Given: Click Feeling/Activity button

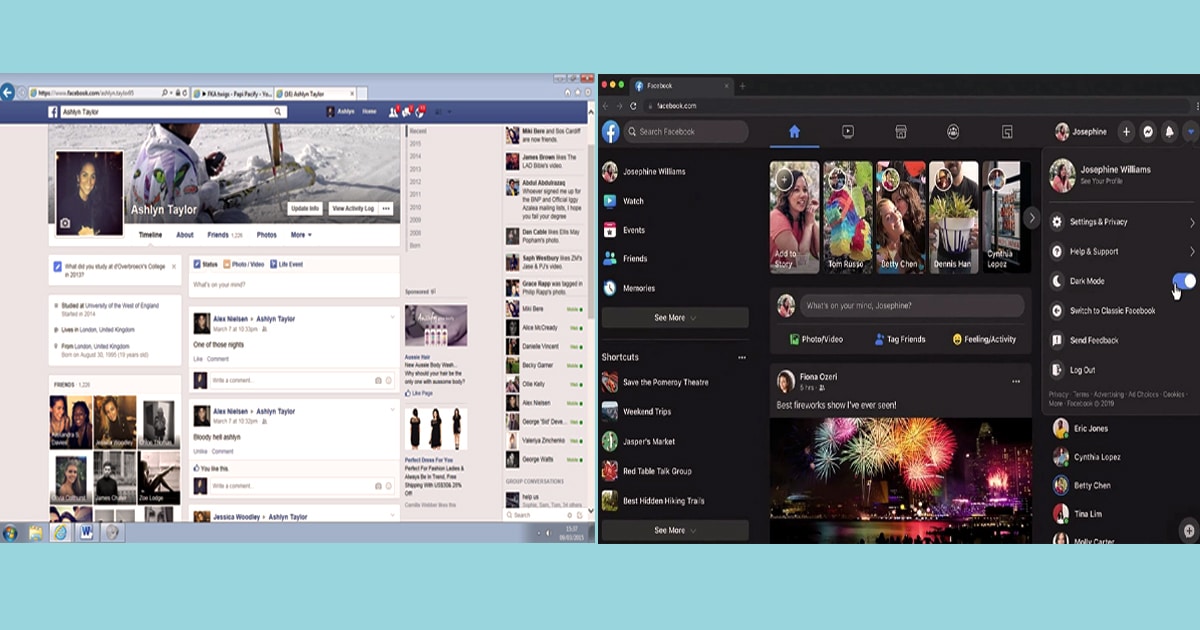Looking at the screenshot, I should coord(984,339).
